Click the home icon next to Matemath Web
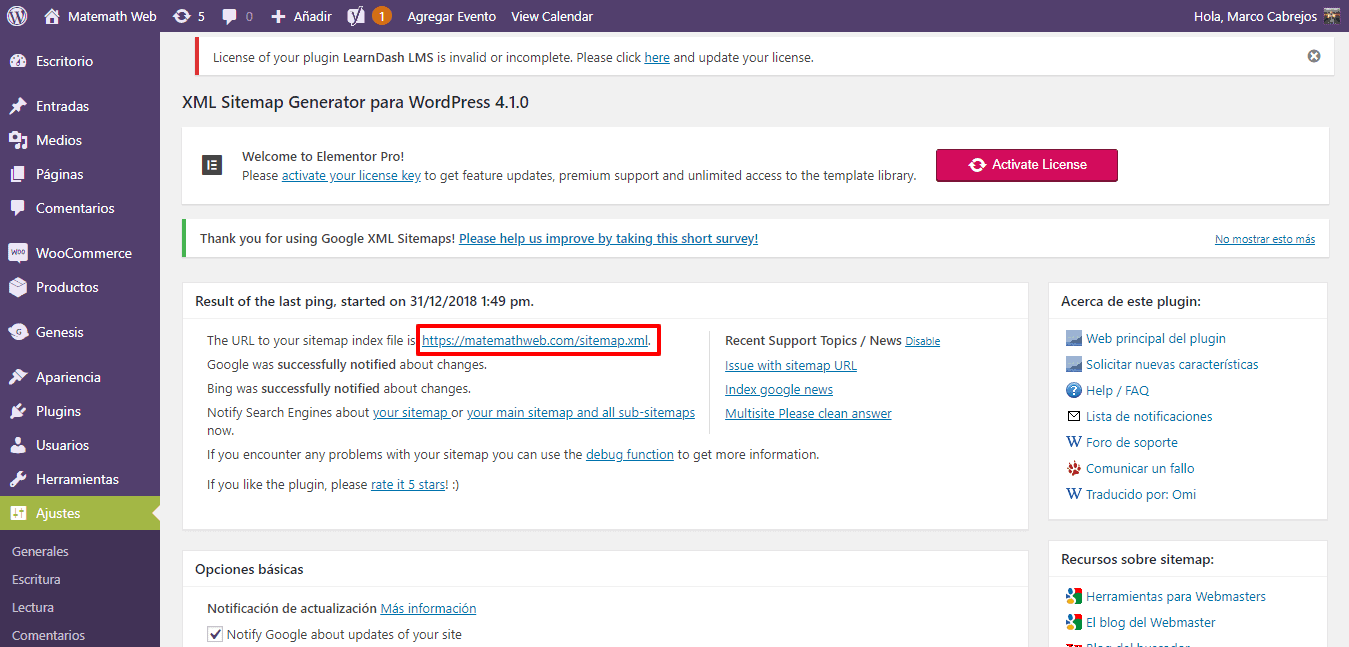The width and height of the screenshot is (1349, 647). [51, 16]
